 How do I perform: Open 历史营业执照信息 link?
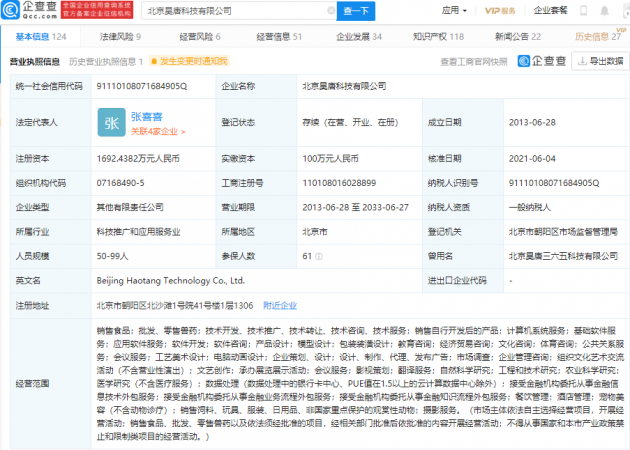(x=105, y=61)
